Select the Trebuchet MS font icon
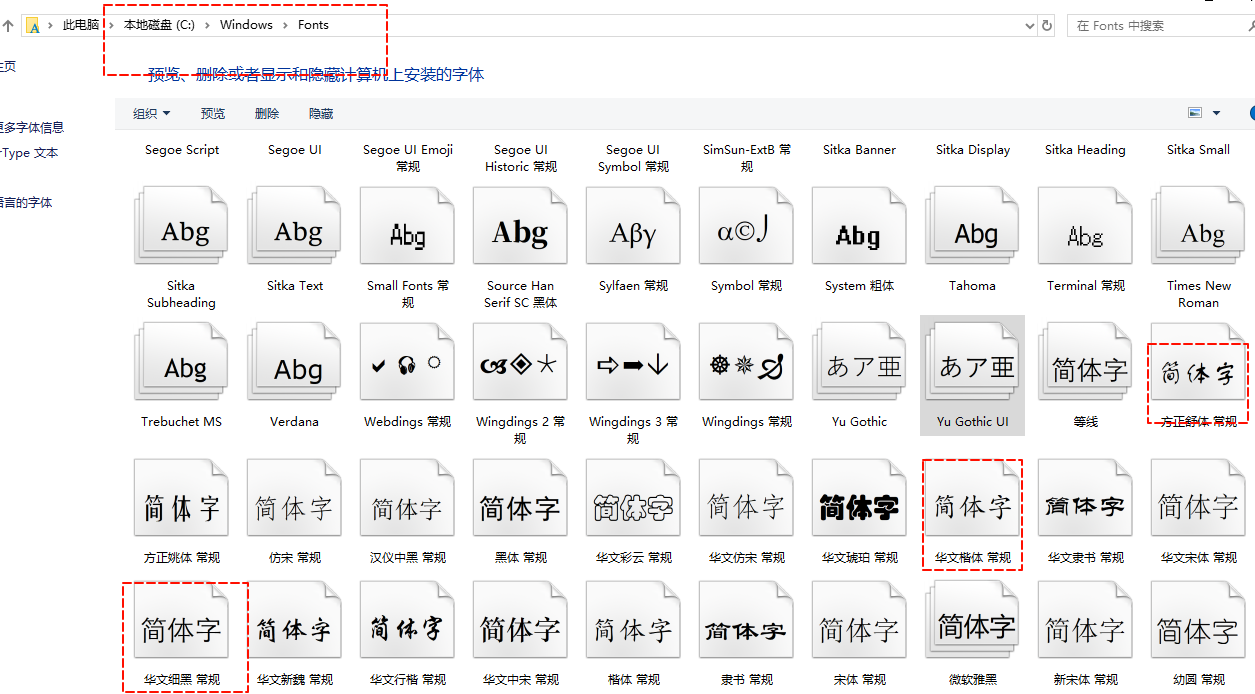1255x694 pixels. click(x=181, y=362)
